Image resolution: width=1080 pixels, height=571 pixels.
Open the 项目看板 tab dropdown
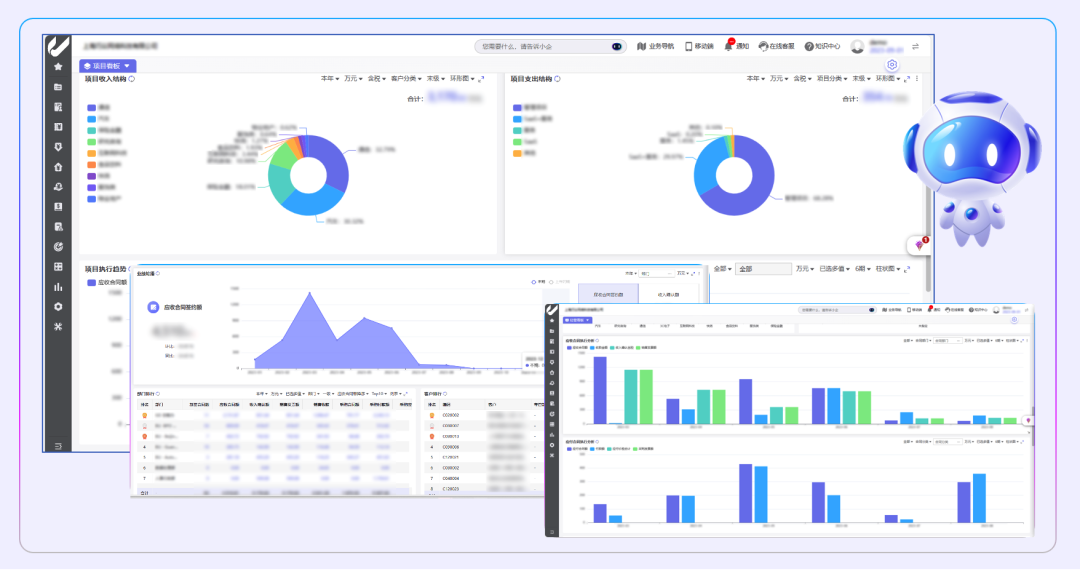(x=107, y=65)
